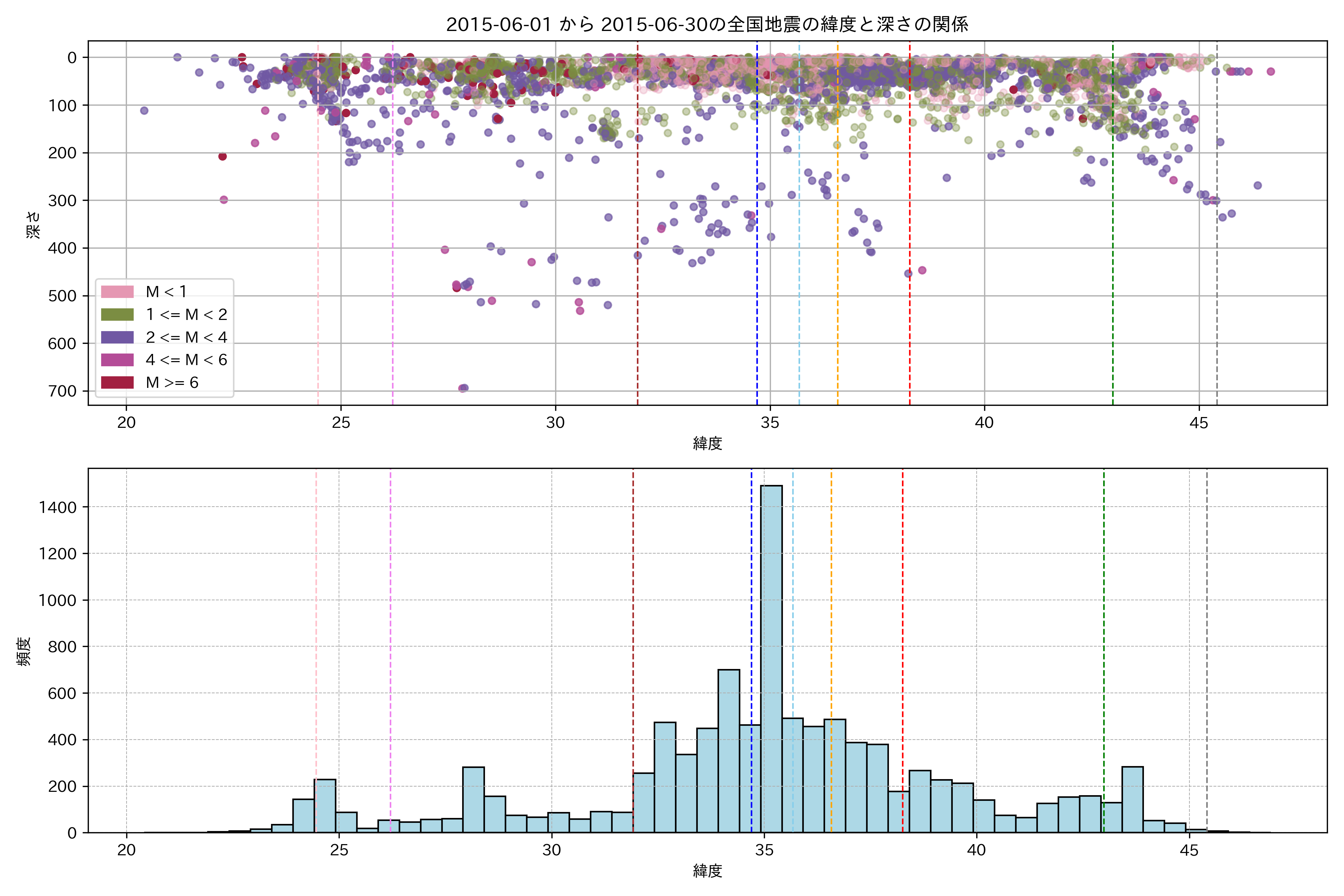Click the M >= 6 legend text
The height and width of the screenshot is (896, 1344).
click(172, 382)
